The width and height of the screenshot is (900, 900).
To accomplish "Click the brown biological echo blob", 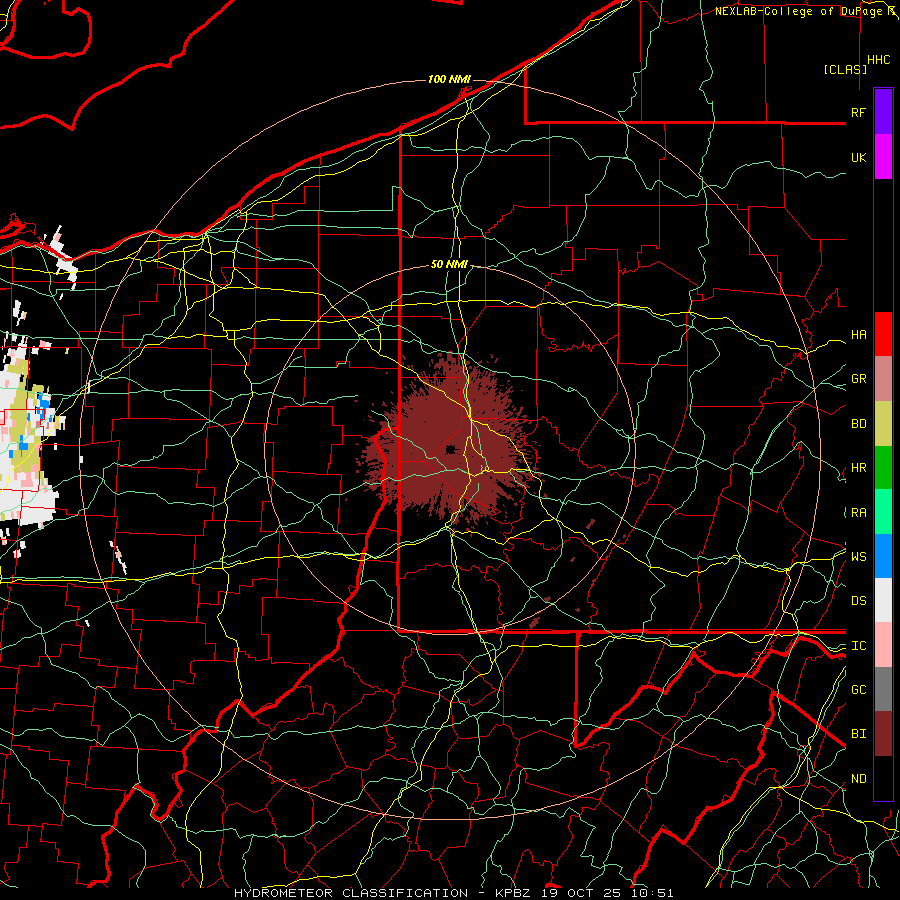I will [x=451, y=442].
